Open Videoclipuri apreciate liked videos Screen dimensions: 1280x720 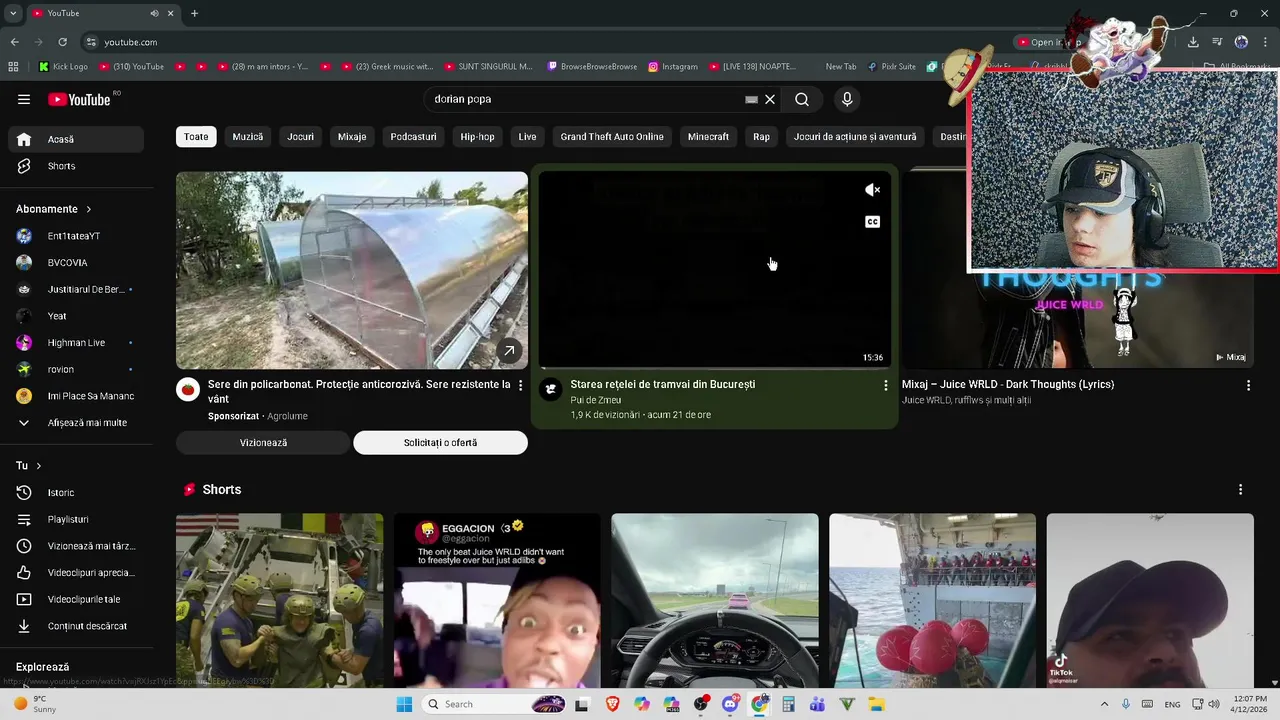76,572
